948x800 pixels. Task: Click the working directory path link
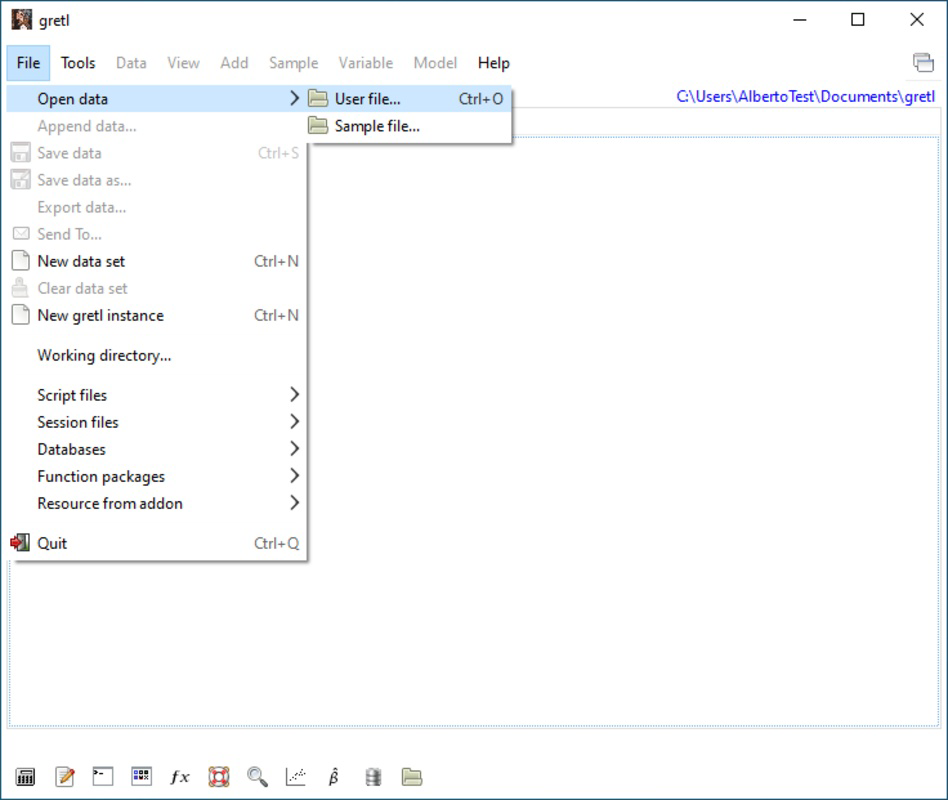[x=805, y=97]
